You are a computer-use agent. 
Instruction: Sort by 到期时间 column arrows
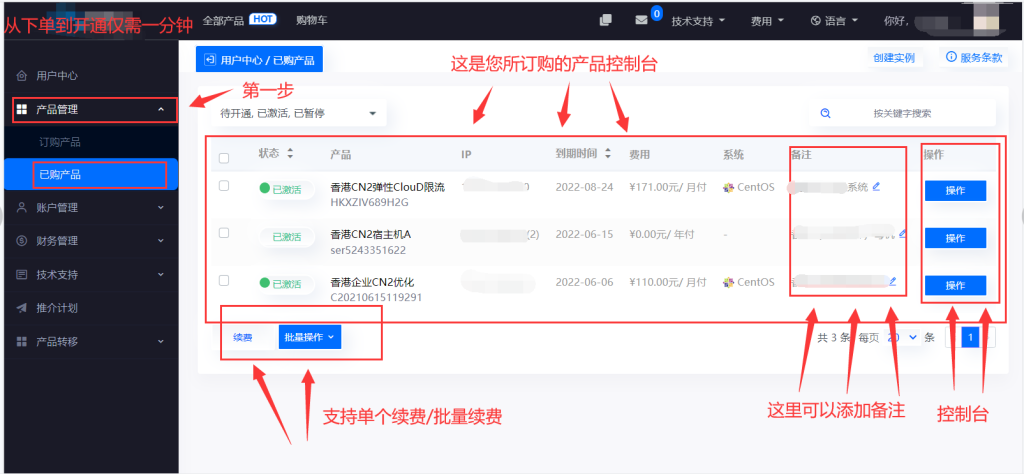point(607,154)
